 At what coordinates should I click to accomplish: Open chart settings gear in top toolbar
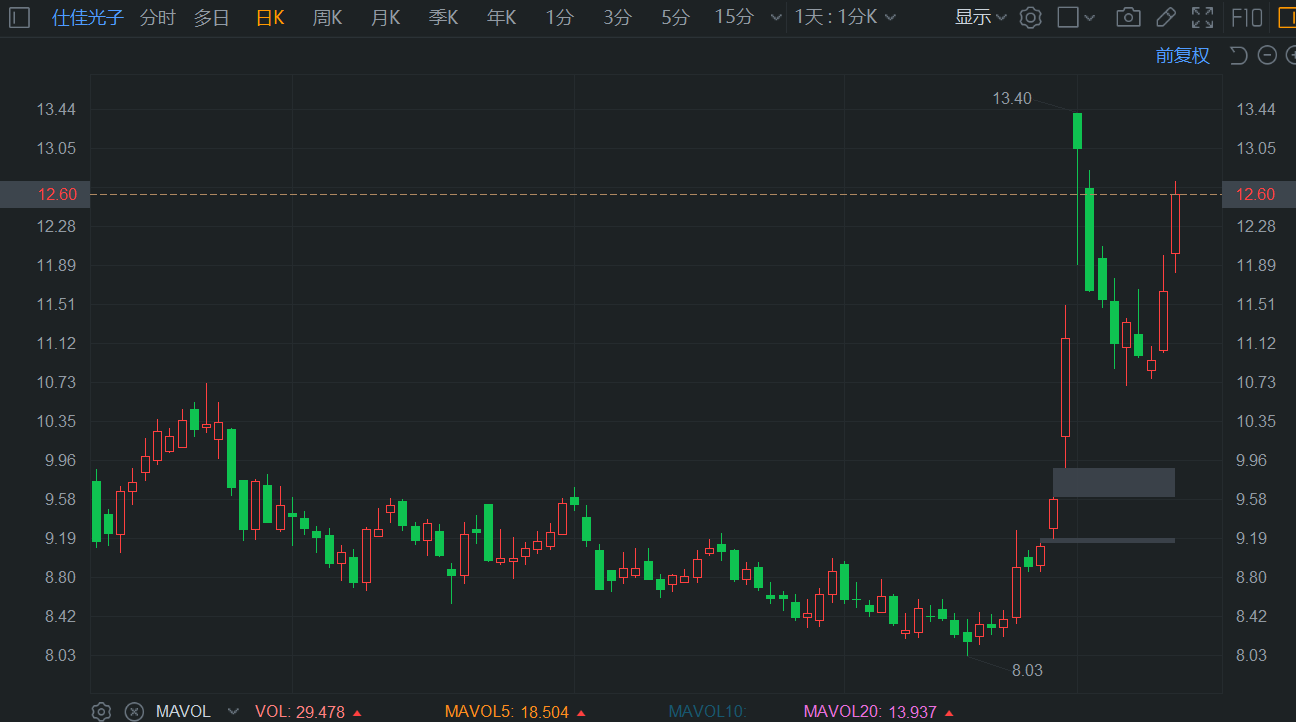(x=1031, y=17)
